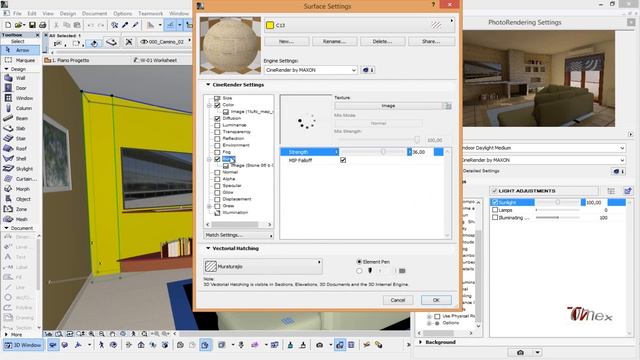The width and height of the screenshot is (640, 360).
Task: Select the Column tool
Action: 20,108
